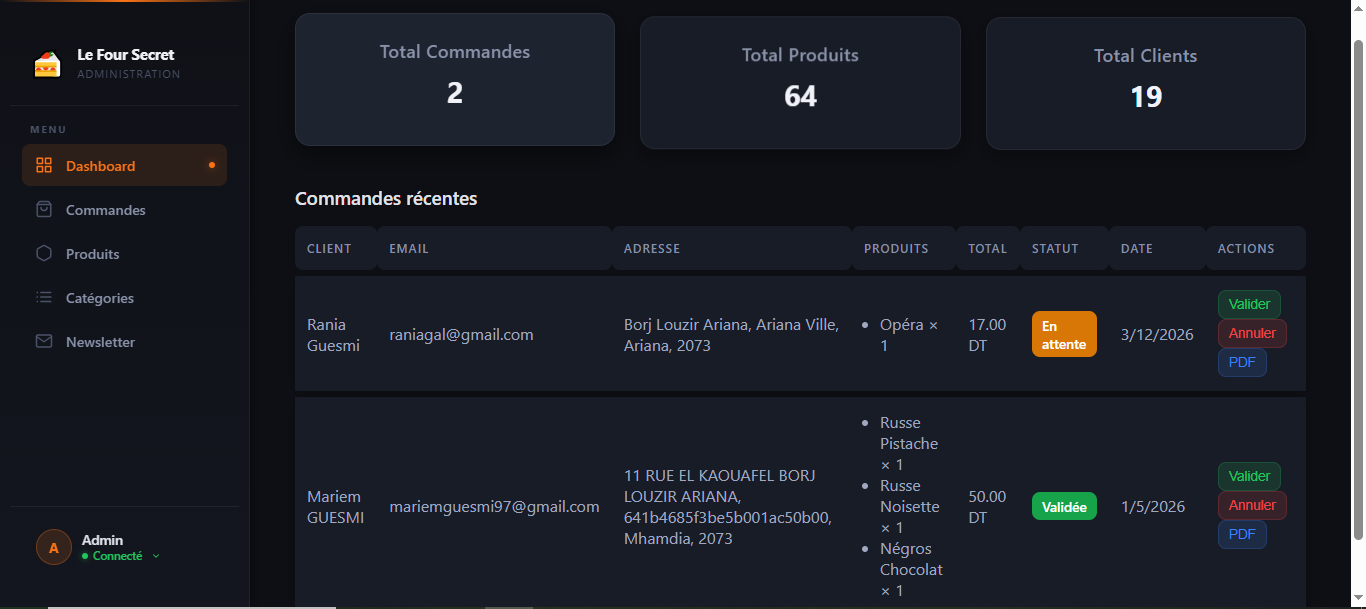1366x609 pixels.
Task: Click the Dashboard grid icon
Action: coord(44,166)
